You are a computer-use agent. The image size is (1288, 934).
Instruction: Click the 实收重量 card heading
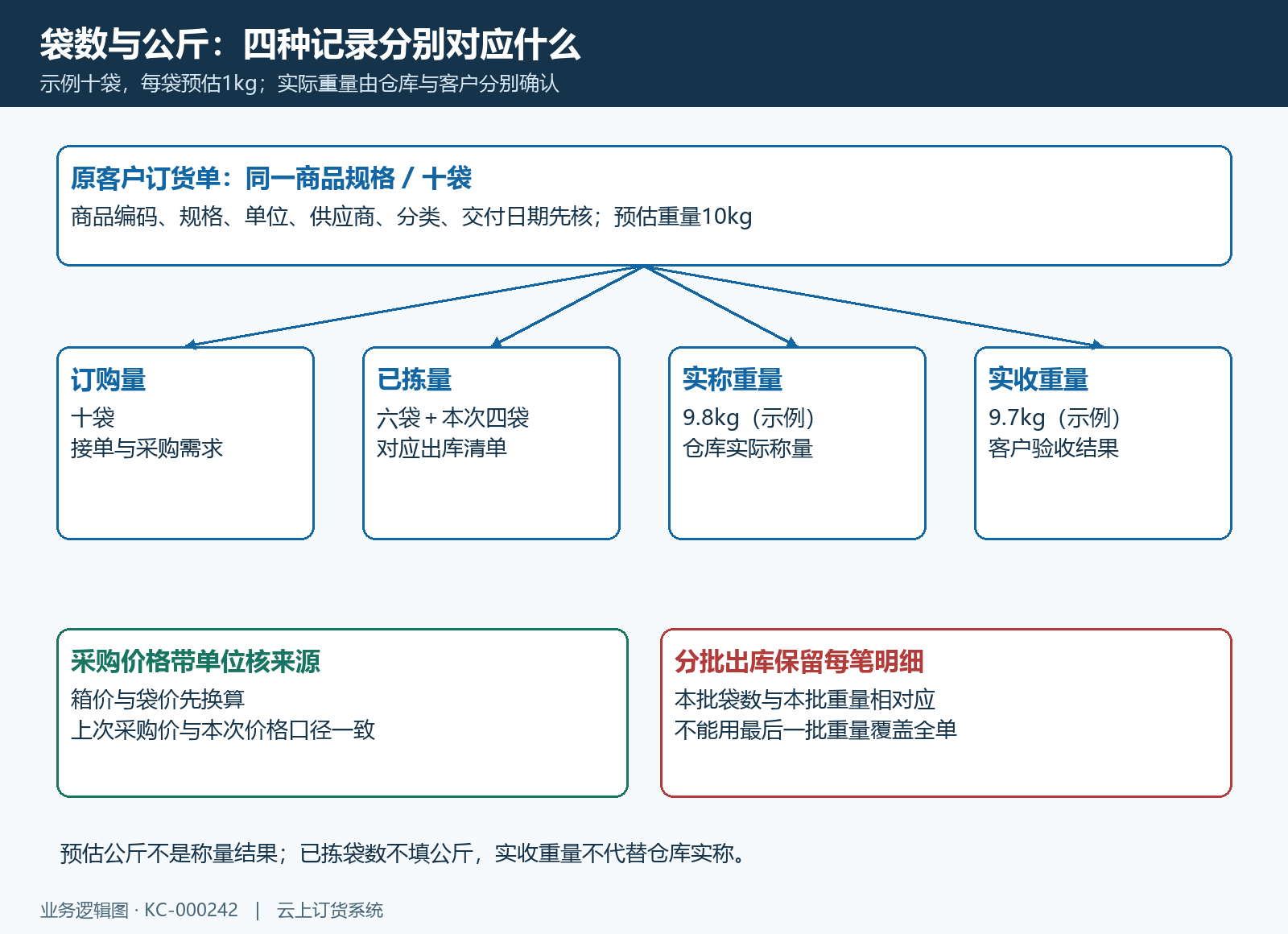(x=1038, y=379)
